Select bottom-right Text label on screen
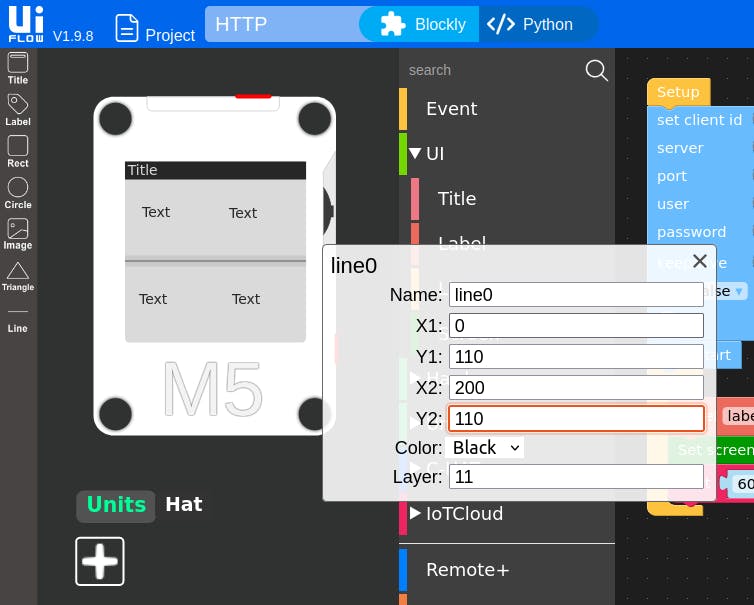The image size is (754, 605). click(246, 299)
